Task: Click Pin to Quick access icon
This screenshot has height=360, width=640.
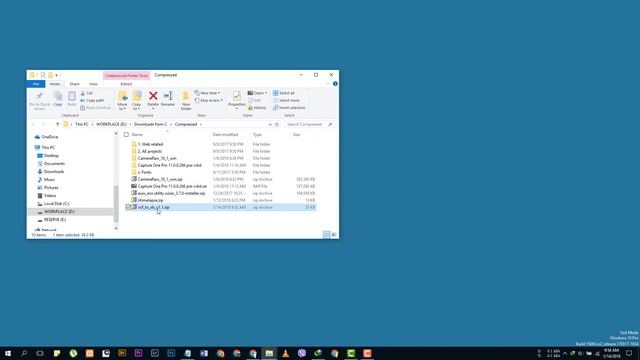Action: tap(40, 96)
